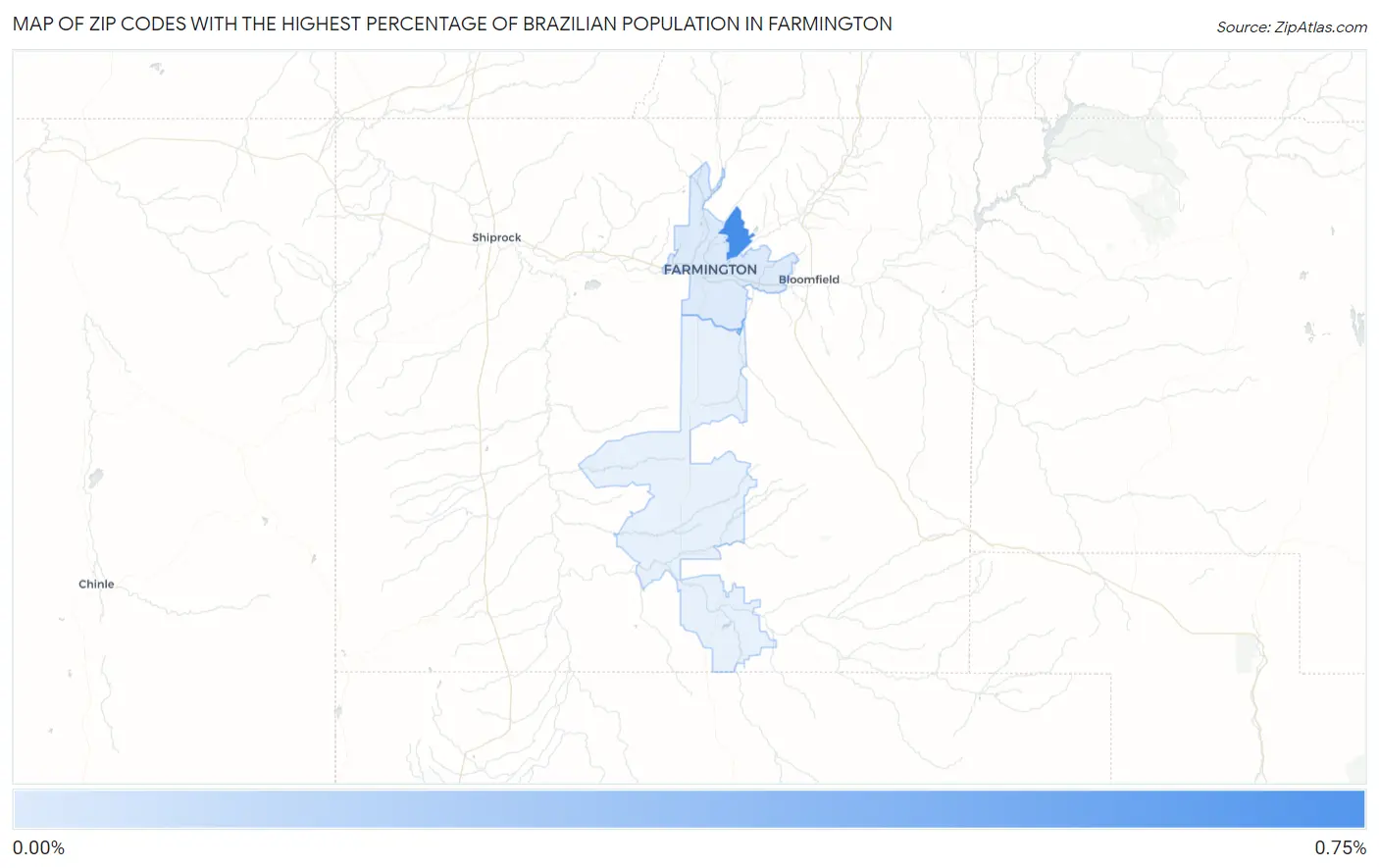
Task: Click the map title heading text
Action: (452, 24)
